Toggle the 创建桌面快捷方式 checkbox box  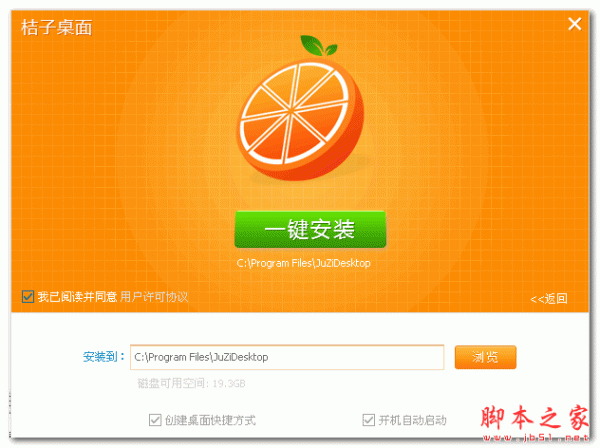(x=155, y=420)
